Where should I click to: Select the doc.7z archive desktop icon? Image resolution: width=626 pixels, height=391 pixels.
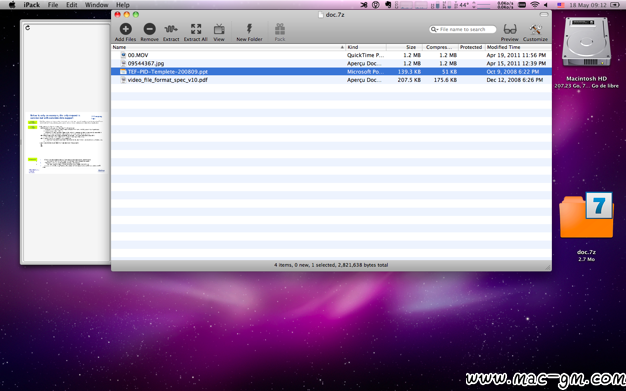(x=586, y=216)
